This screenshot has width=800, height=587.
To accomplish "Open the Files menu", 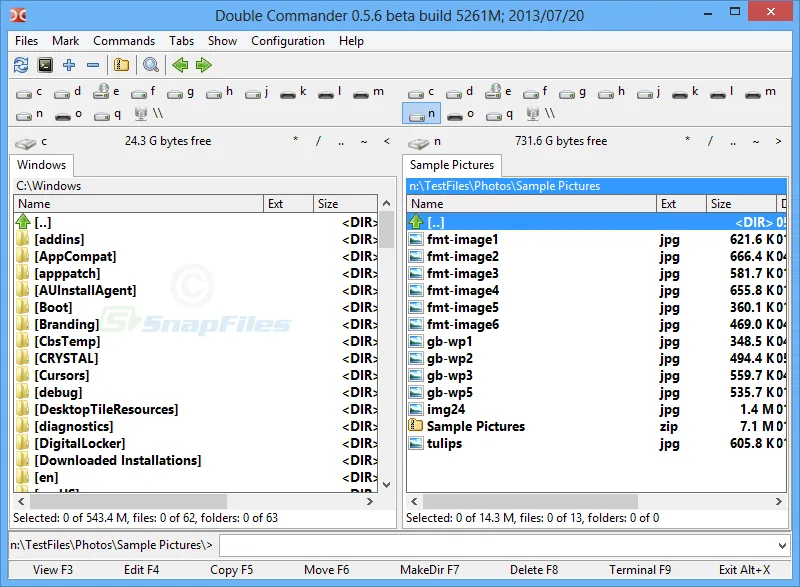I will click(x=26, y=41).
